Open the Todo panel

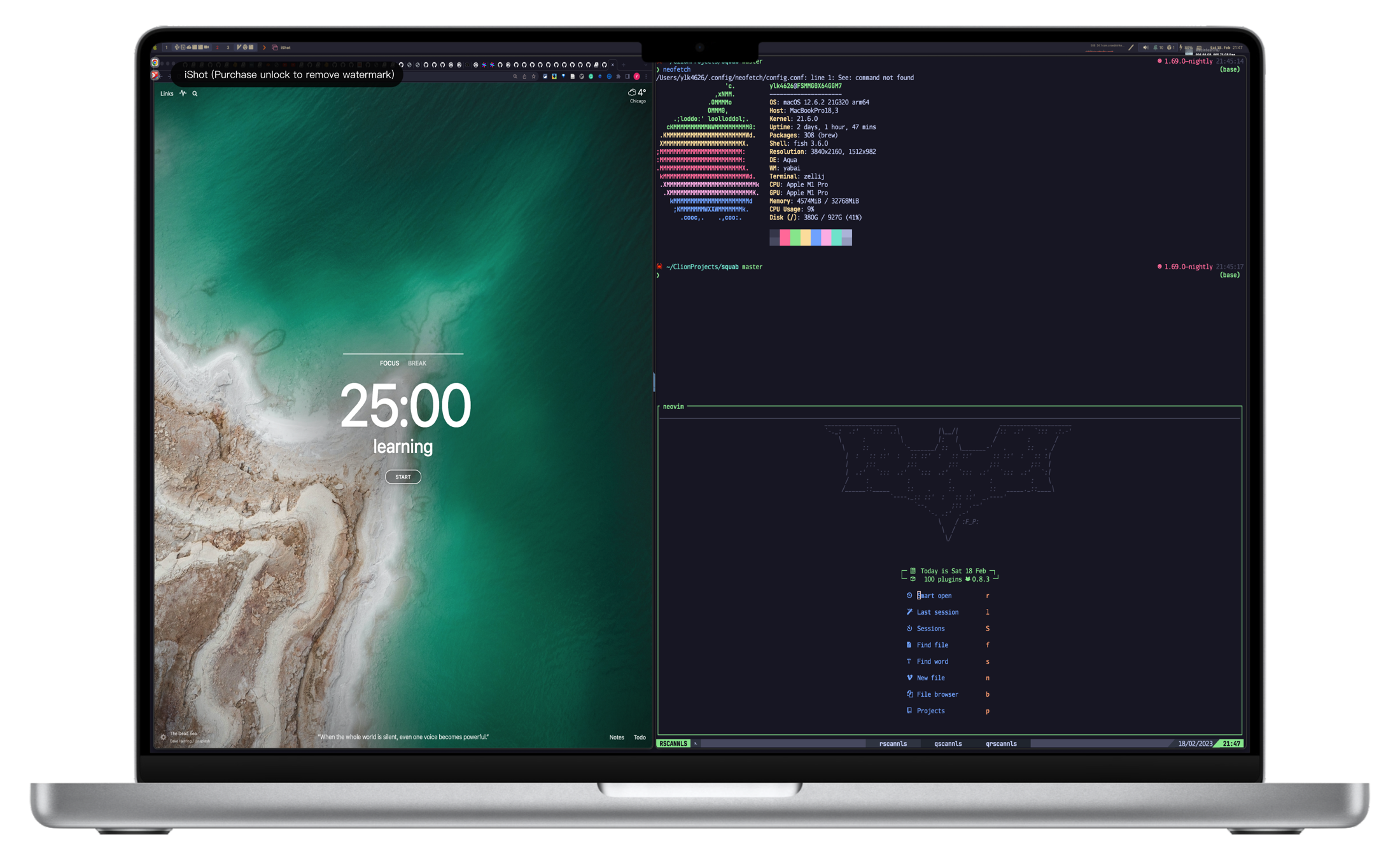(640, 737)
